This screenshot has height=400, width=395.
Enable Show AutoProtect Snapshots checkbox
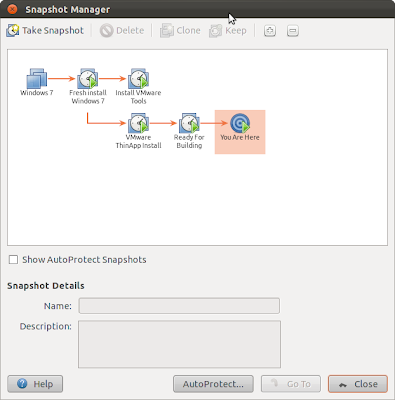(x=13, y=260)
